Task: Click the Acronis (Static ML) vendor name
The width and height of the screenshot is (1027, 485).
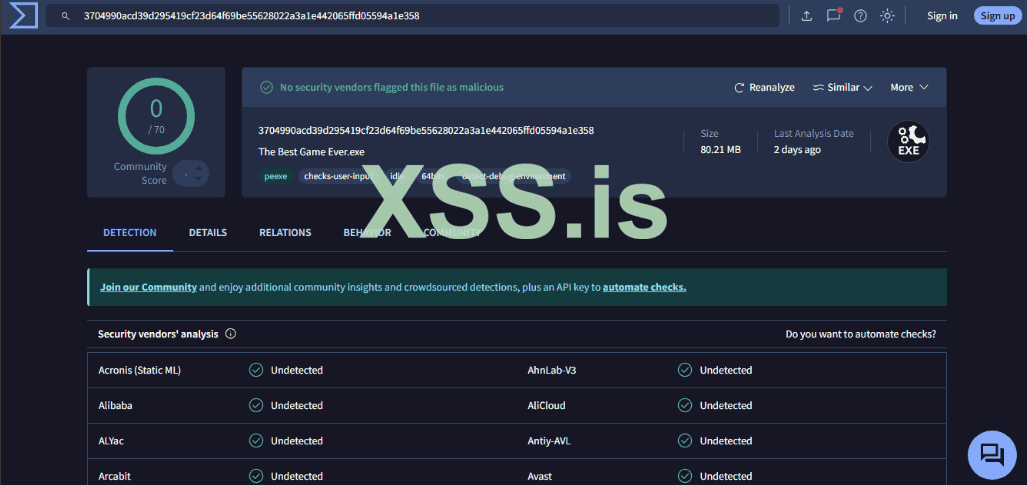Action: click(x=140, y=370)
